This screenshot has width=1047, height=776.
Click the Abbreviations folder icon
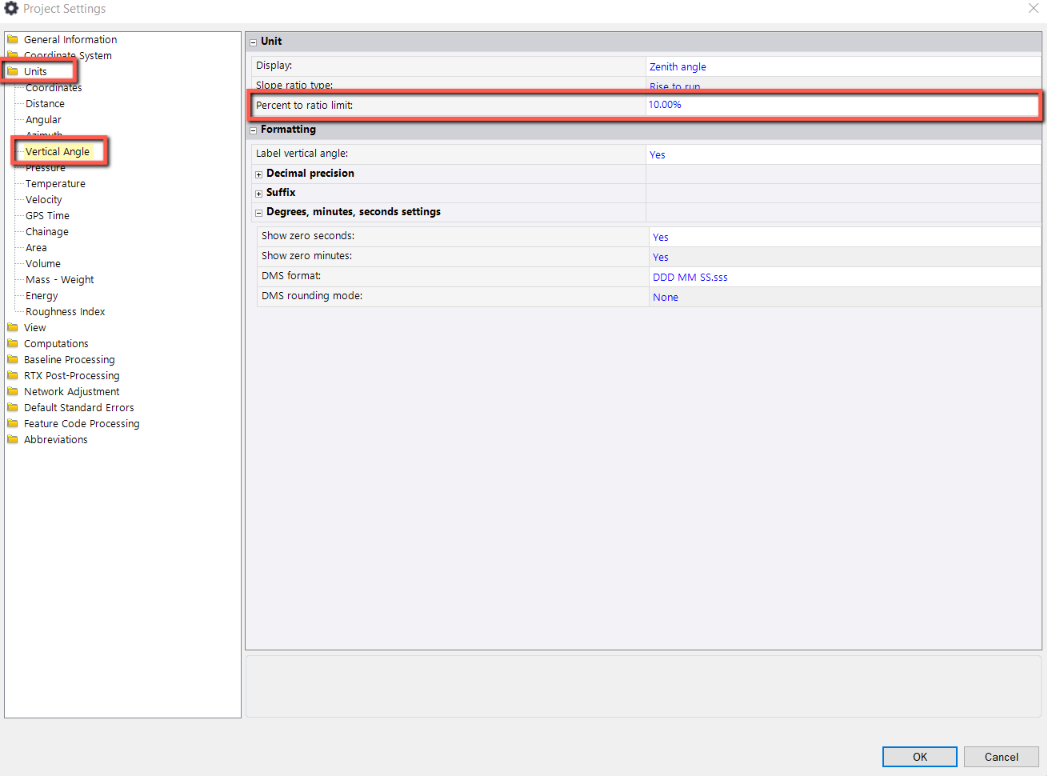click(x=13, y=440)
